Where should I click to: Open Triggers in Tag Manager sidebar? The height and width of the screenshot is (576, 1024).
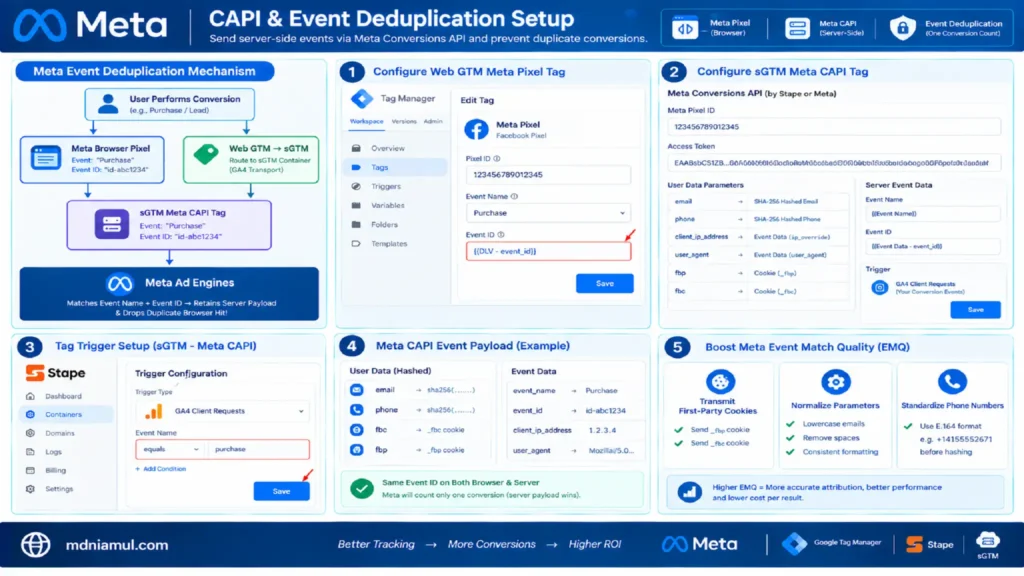(x=396, y=186)
